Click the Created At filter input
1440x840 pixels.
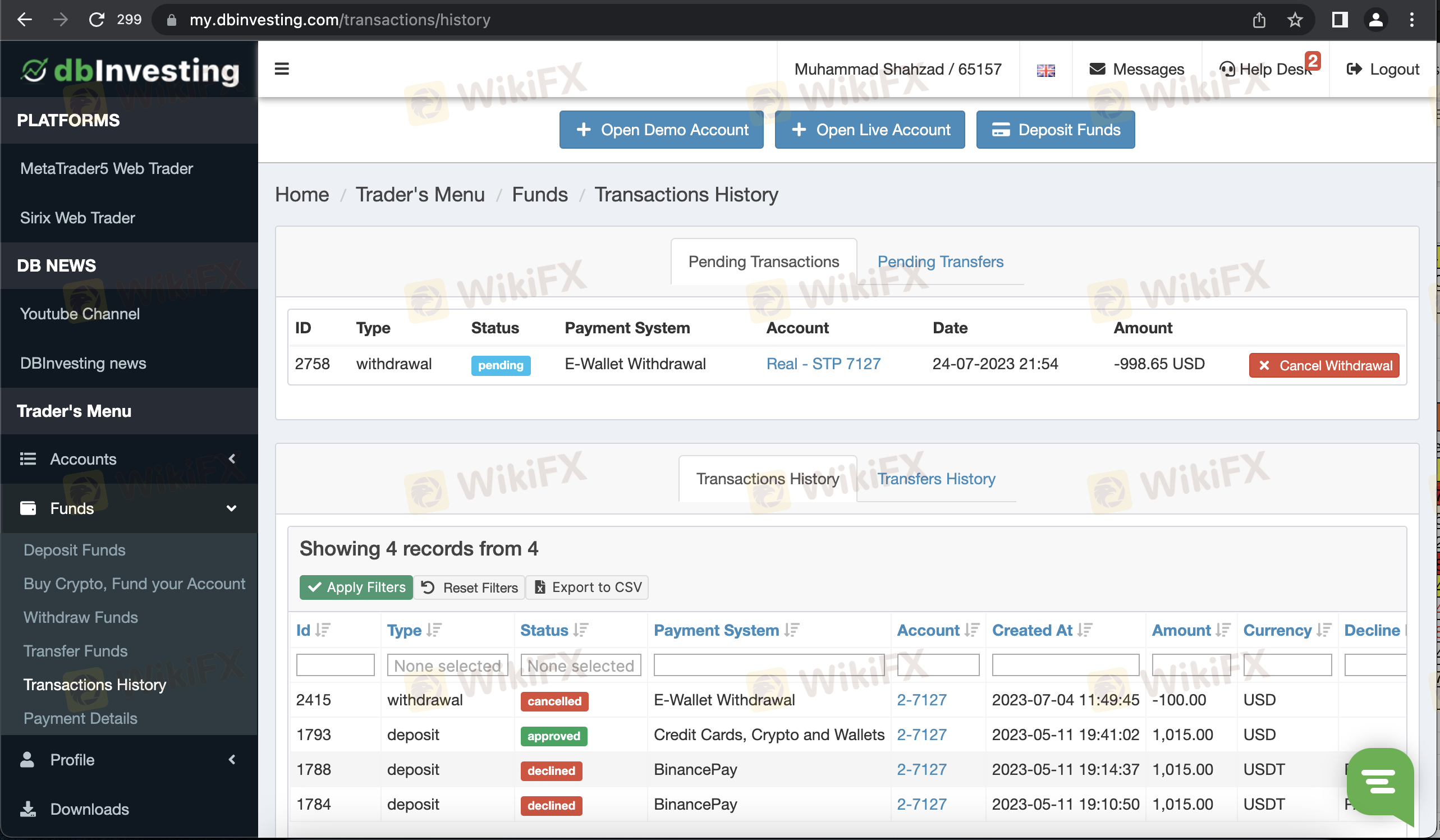[x=1066, y=665]
